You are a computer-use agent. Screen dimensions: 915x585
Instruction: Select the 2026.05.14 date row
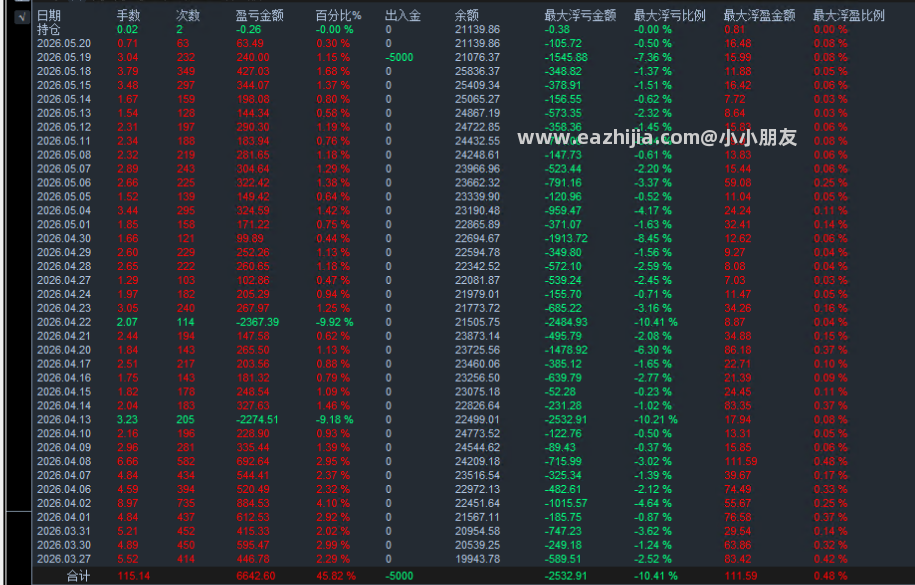tap(64, 99)
